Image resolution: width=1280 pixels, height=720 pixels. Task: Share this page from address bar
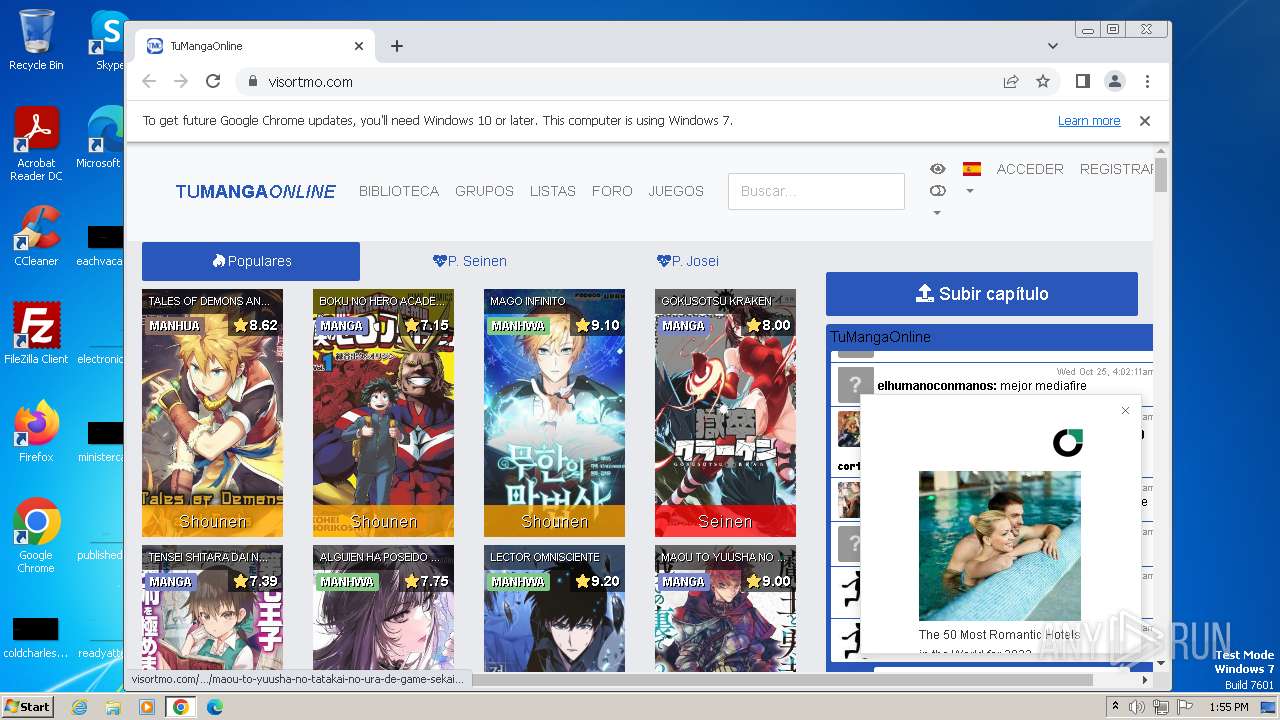[x=1011, y=82]
